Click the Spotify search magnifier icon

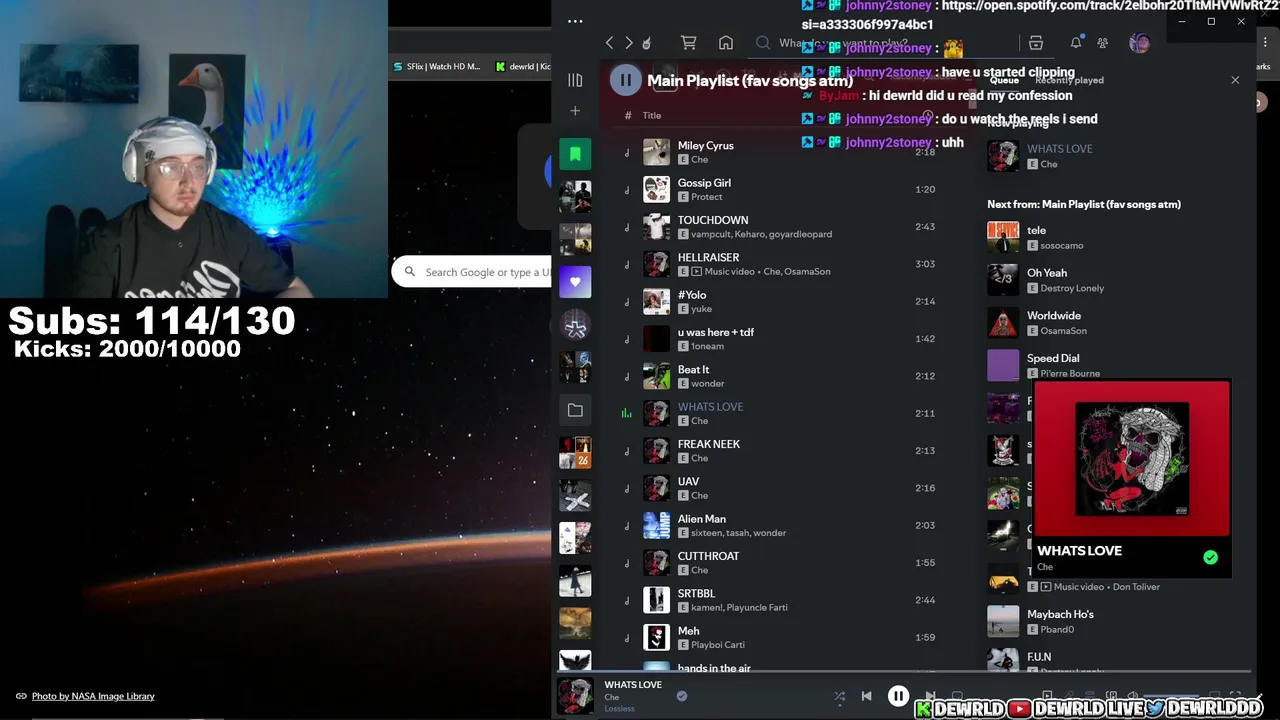pos(763,43)
